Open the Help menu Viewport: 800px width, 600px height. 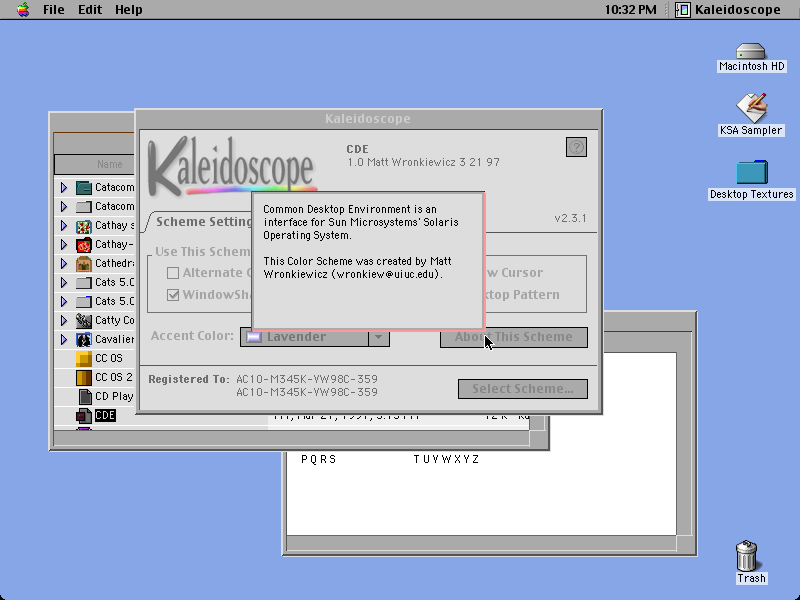(129, 9)
